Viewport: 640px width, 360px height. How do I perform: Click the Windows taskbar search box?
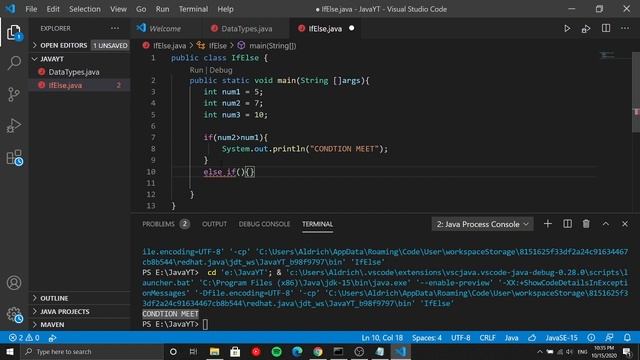pyautogui.click(x=92, y=351)
